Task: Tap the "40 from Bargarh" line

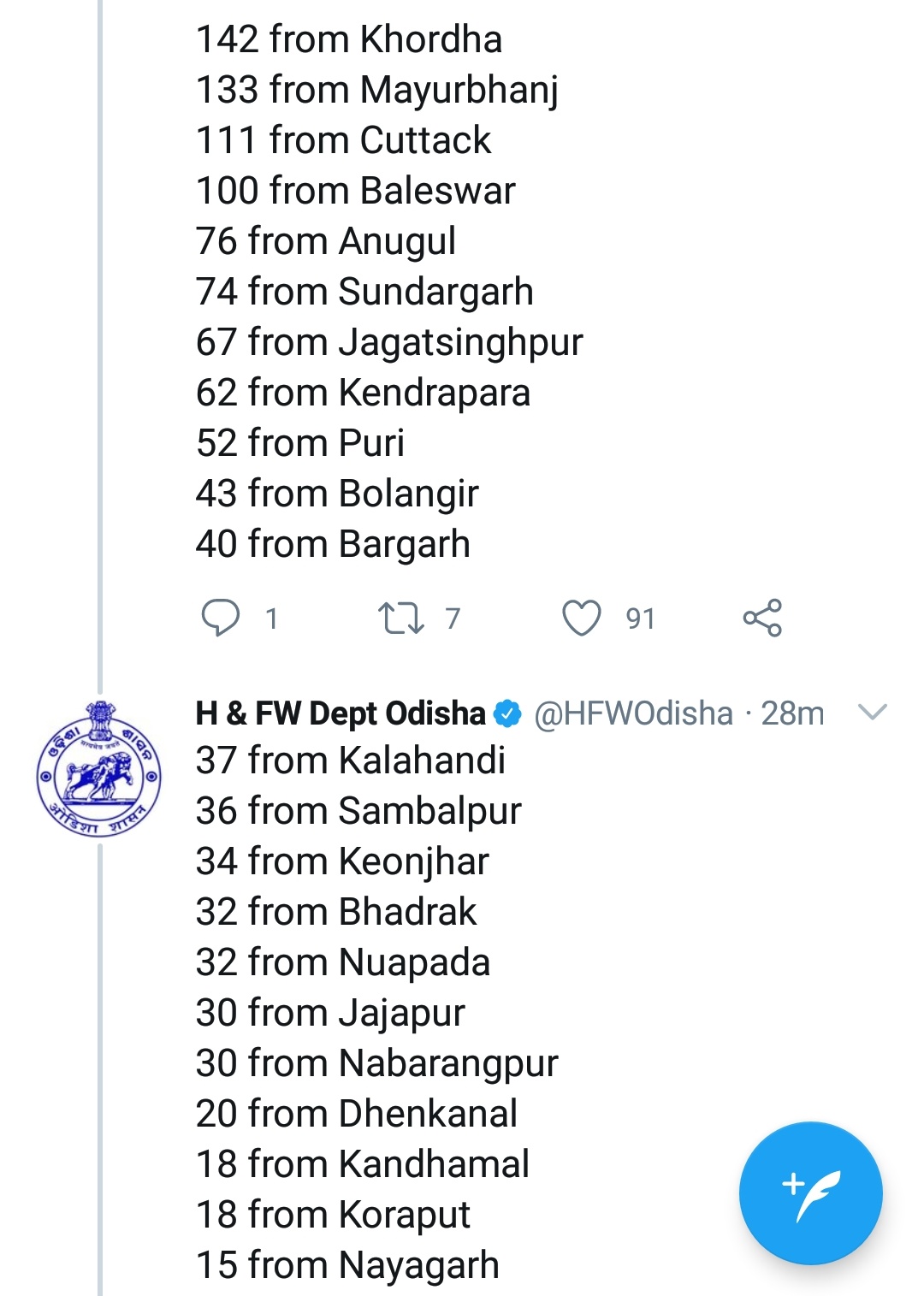Action: coord(333,544)
